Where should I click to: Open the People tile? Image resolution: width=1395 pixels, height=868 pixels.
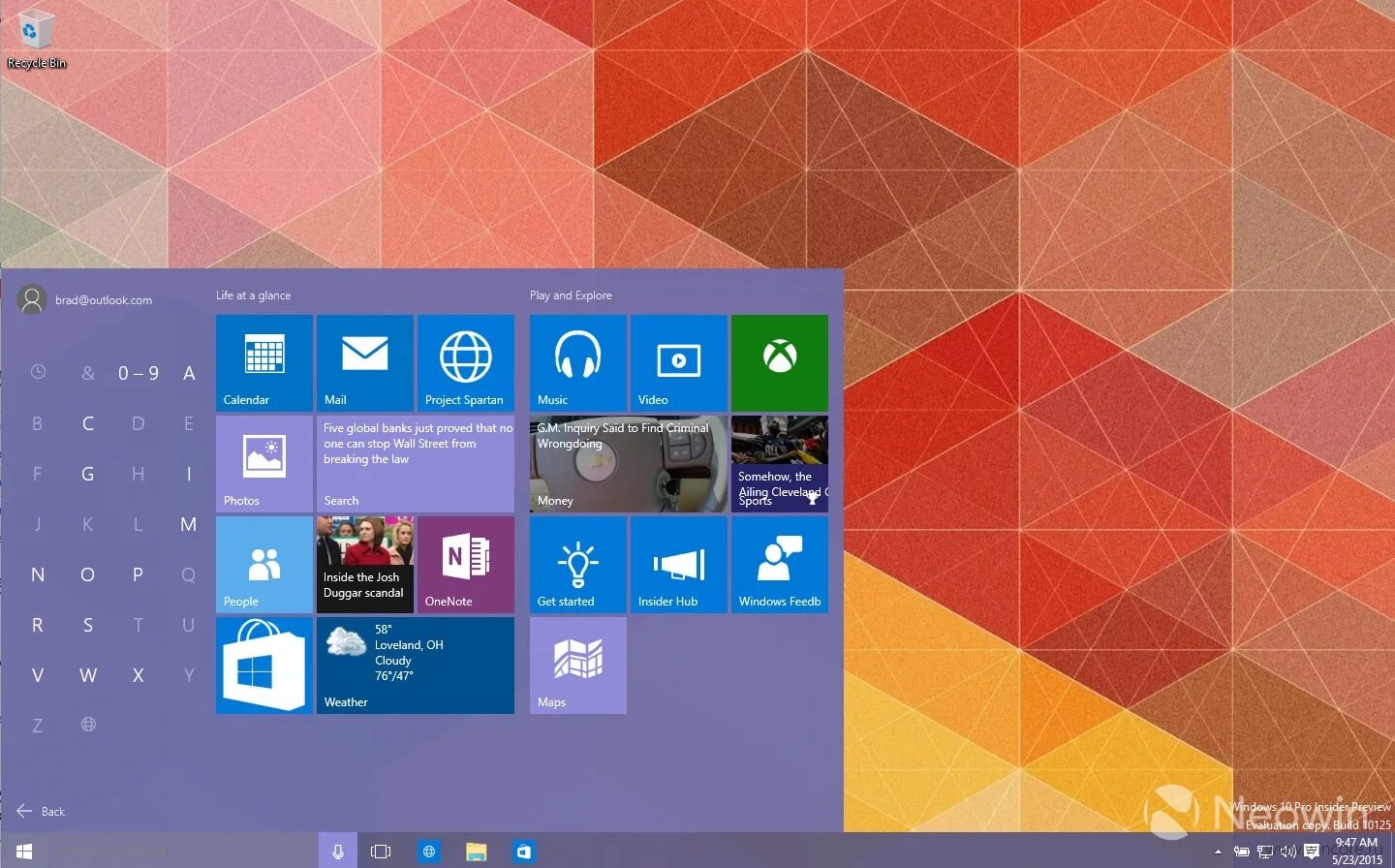tap(264, 565)
